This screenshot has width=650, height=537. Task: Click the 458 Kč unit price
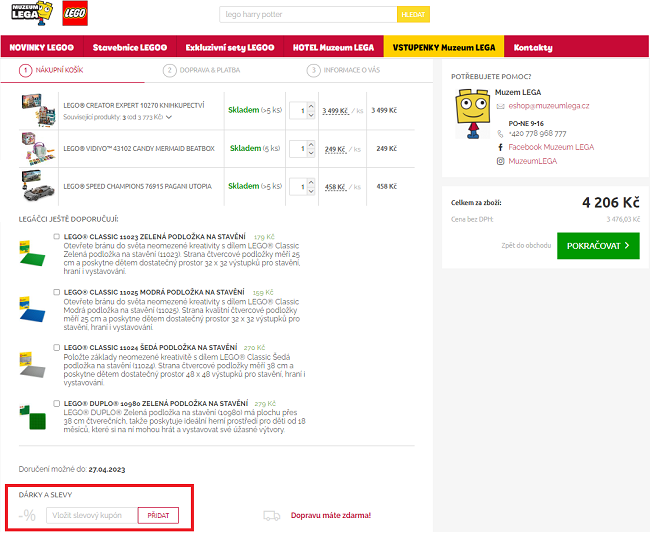pos(335,187)
